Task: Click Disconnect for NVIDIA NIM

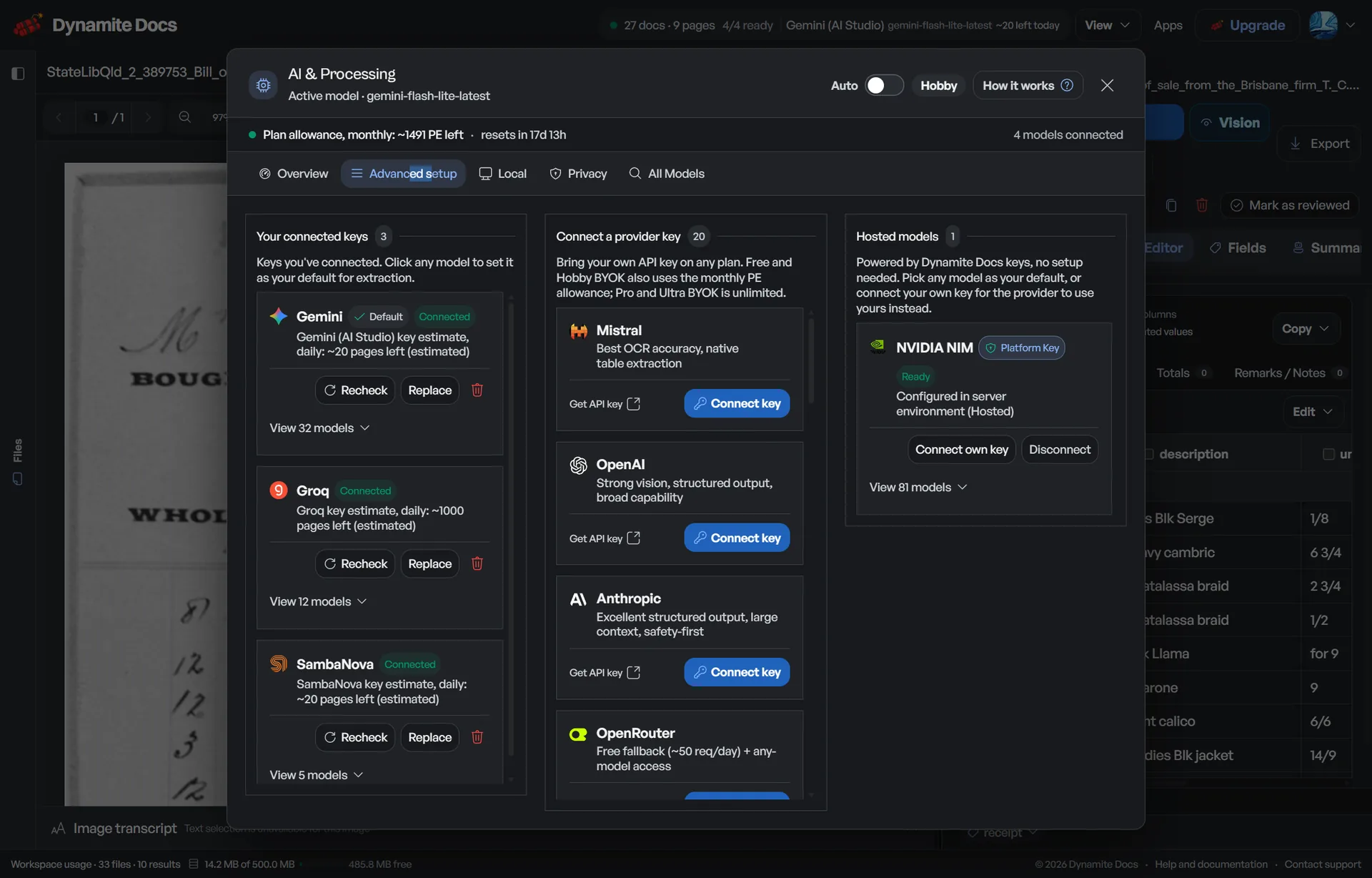Action: 1060,450
